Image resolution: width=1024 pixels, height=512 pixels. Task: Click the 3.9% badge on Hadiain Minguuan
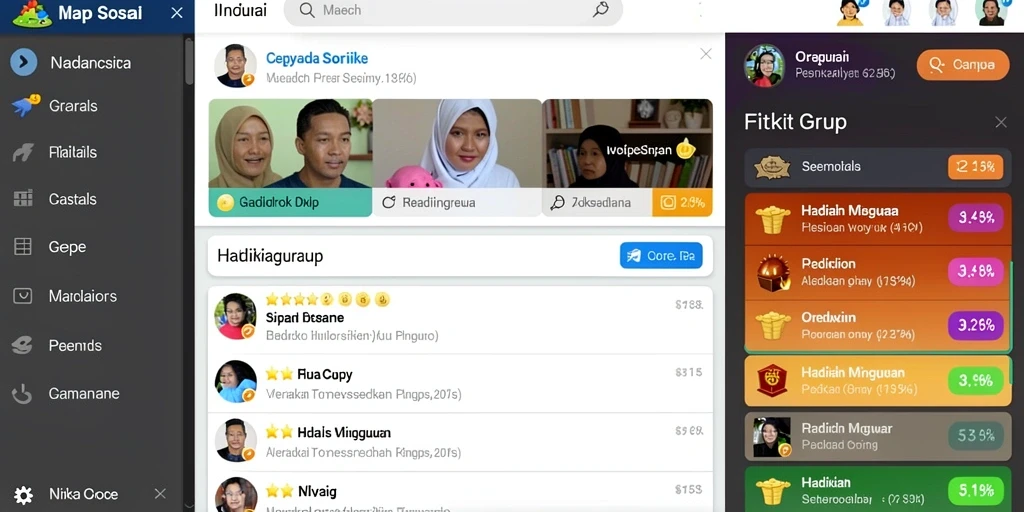(976, 379)
